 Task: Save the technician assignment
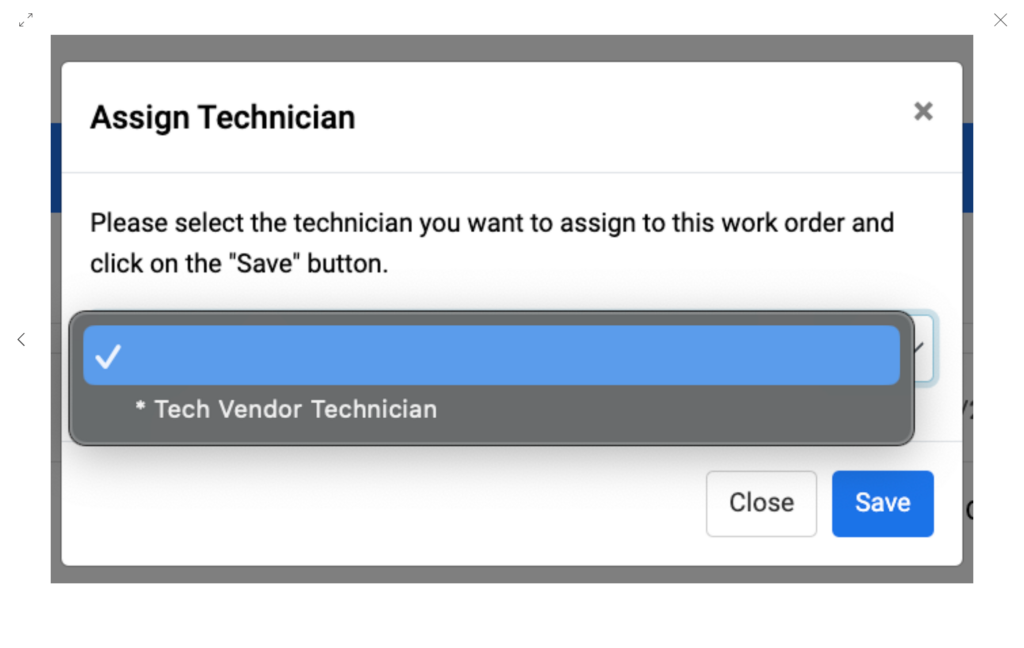pos(882,504)
